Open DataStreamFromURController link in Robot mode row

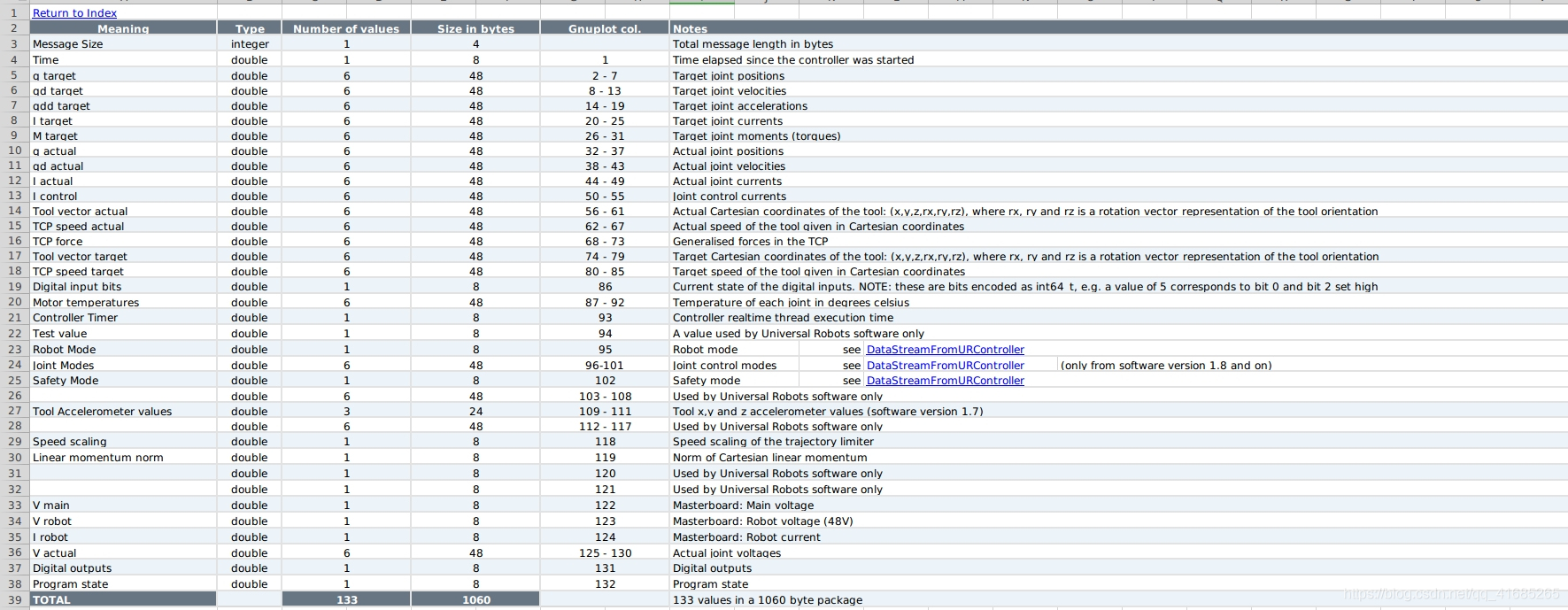coord(945,350)
